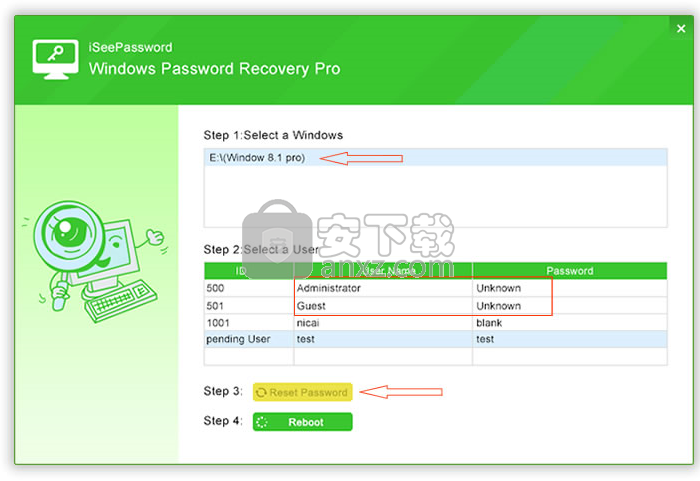Click the refresh icon in Reset Password
This screenshot has width=700, height=481.
[261, 393]
